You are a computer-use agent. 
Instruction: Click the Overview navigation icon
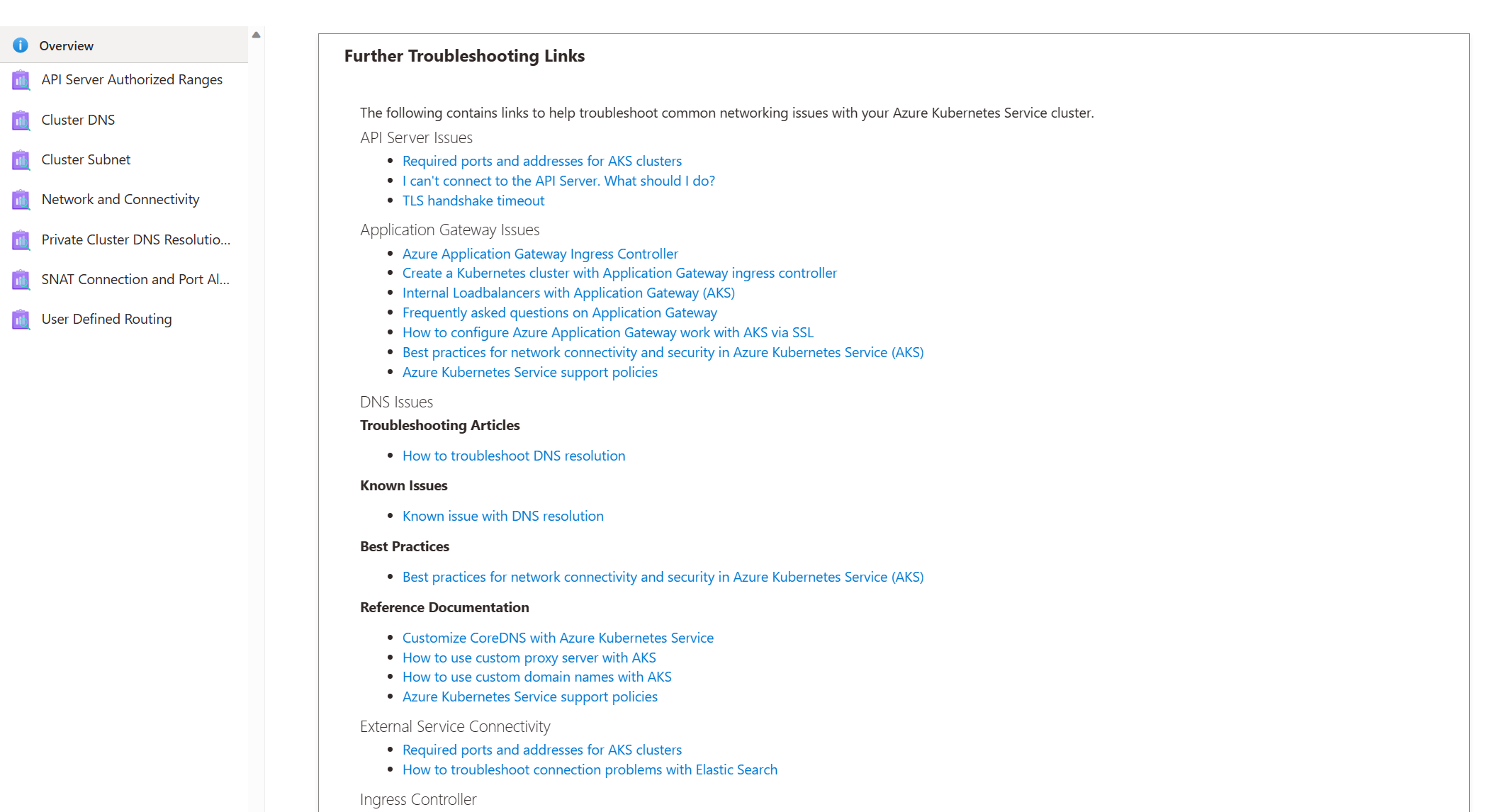19,45
